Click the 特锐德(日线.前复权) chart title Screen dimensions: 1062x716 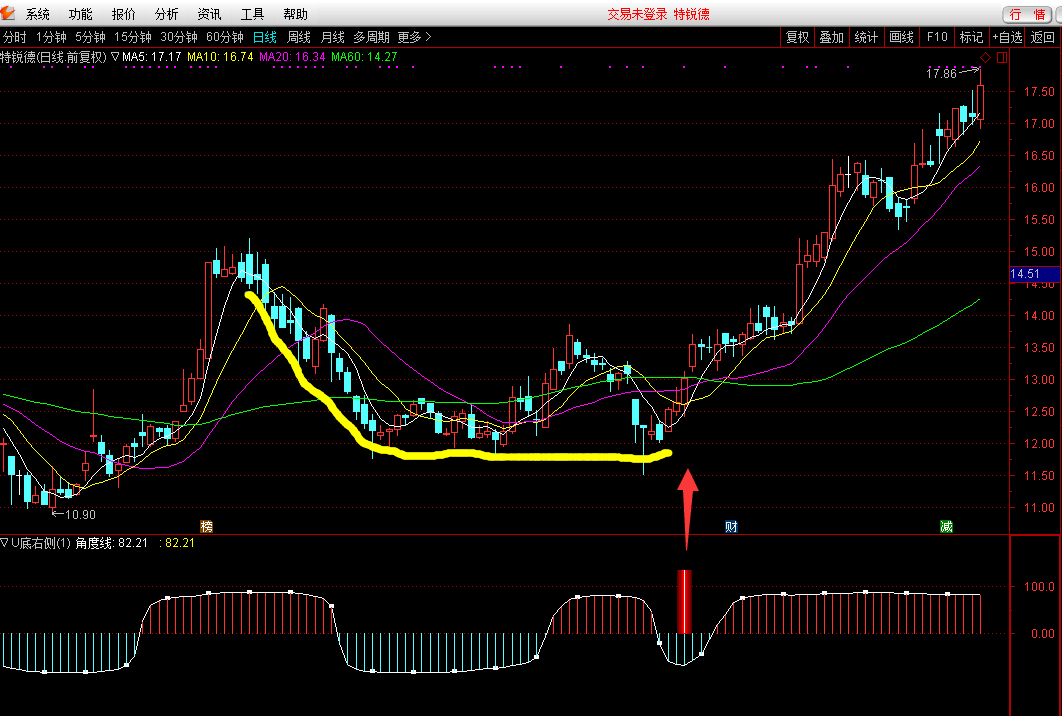point(54,57)
